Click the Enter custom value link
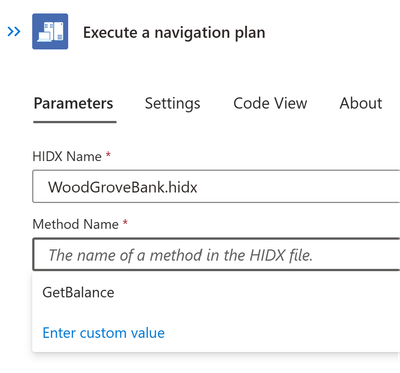400x373 pixels. coord(104,333)
